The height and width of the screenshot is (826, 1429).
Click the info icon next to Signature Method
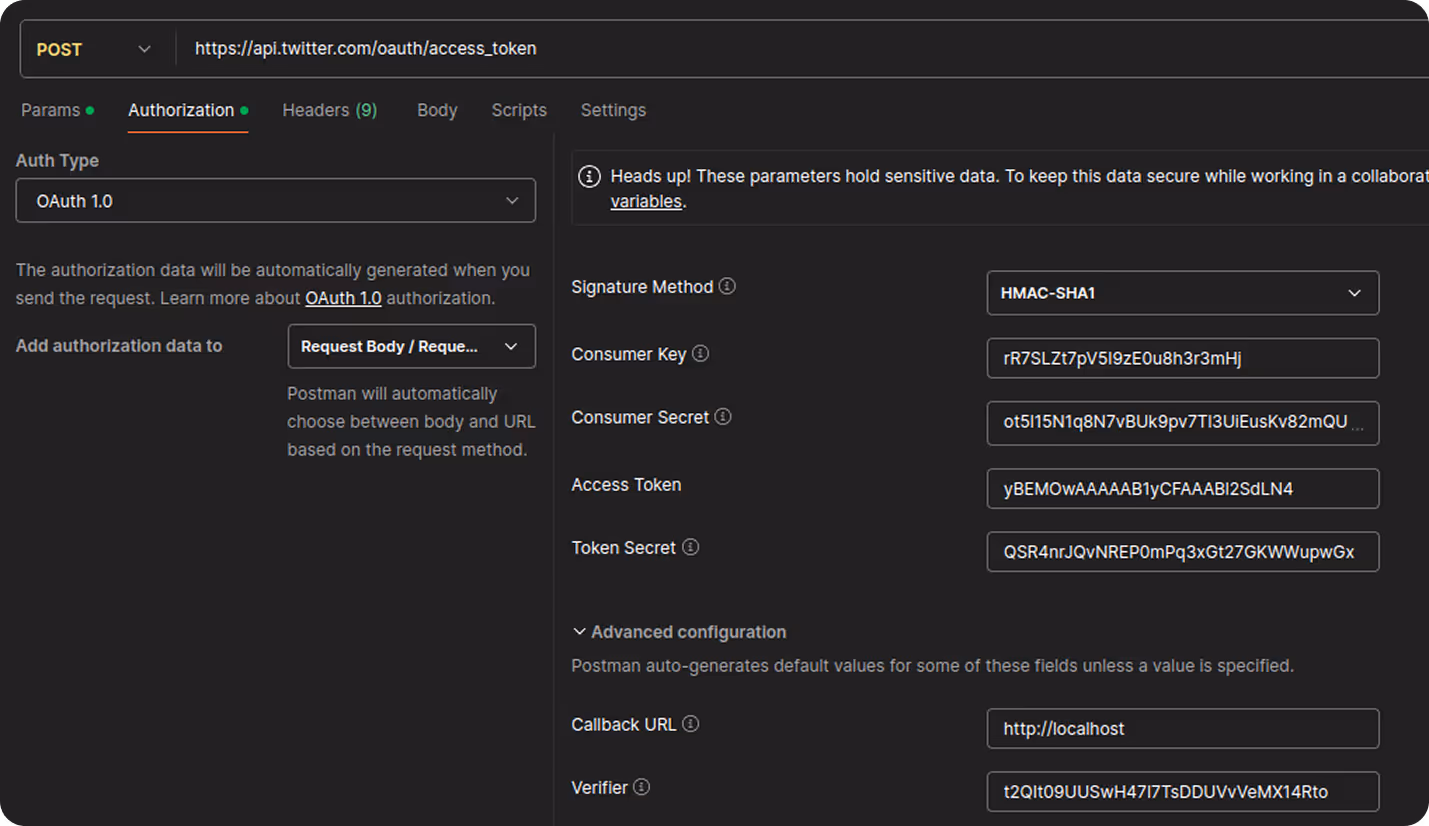pos(725,286)
